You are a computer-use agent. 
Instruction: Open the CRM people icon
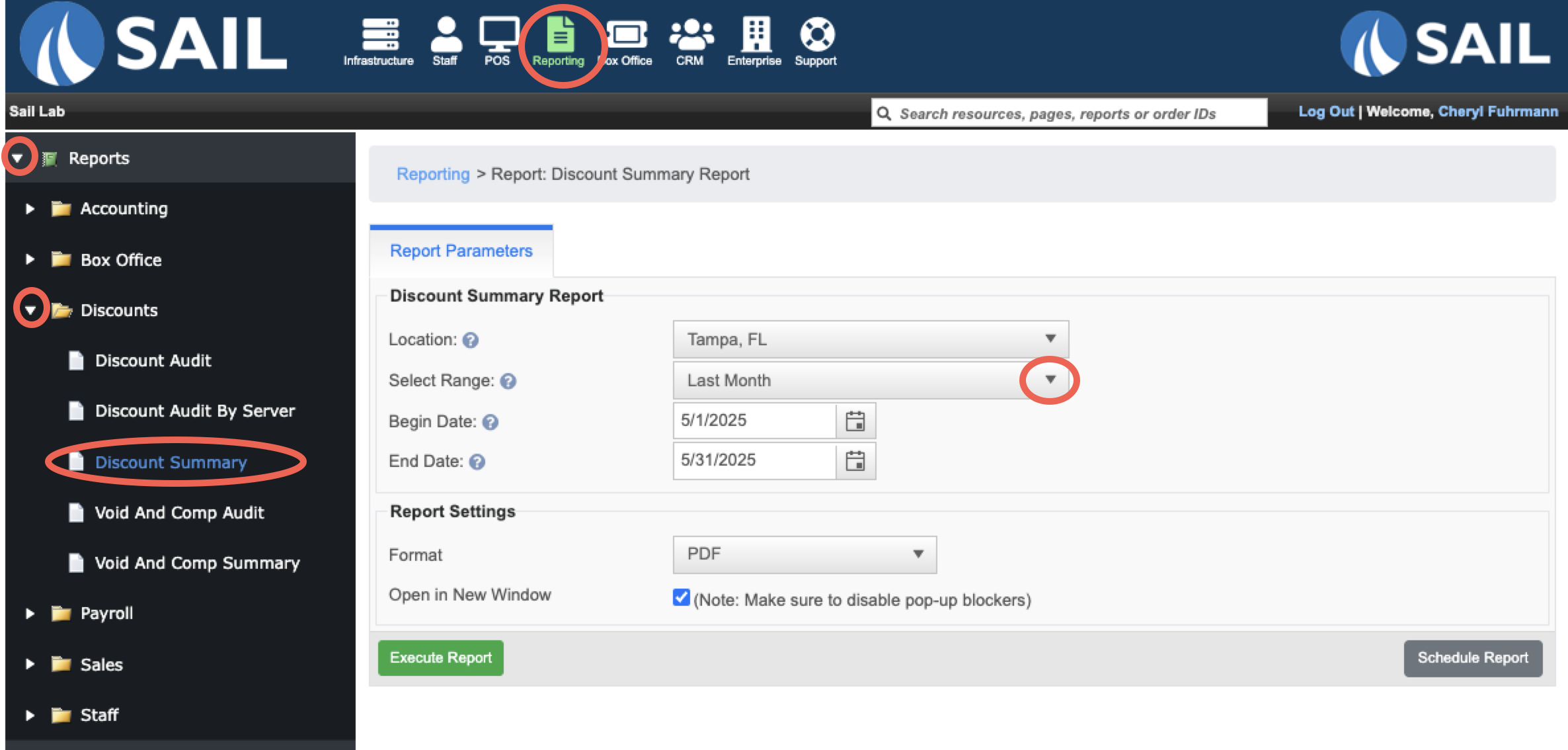click(691, 34)
